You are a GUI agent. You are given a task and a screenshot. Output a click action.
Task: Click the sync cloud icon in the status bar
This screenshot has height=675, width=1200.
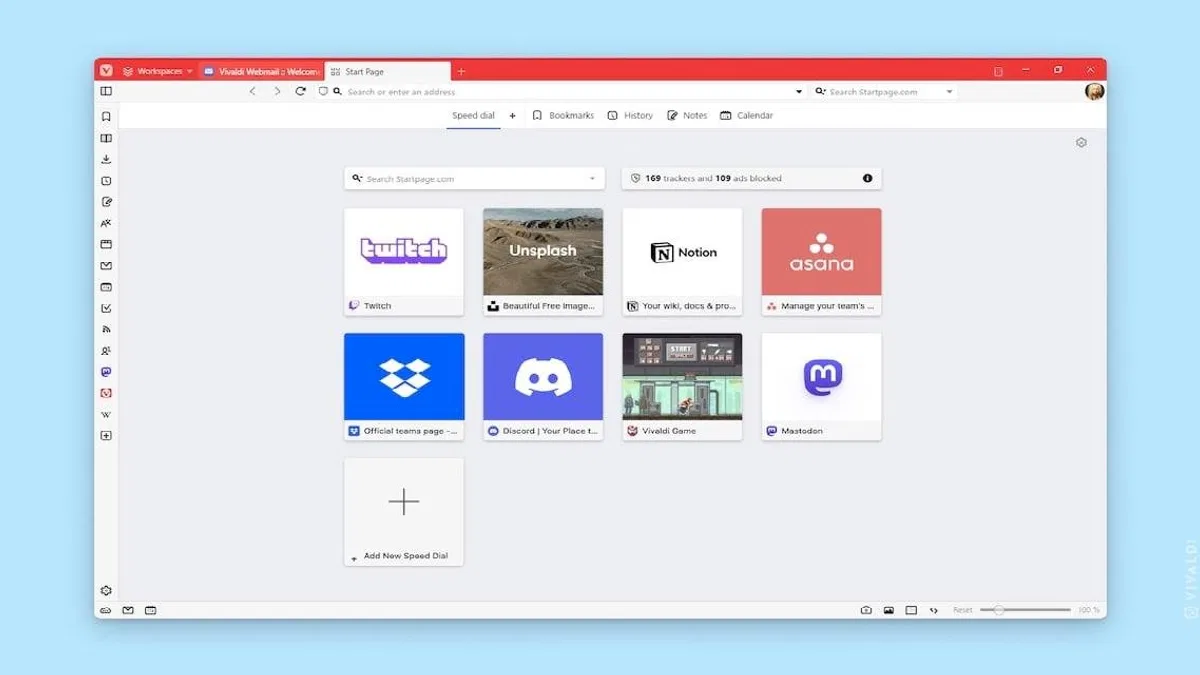click(x=106, y=610)
